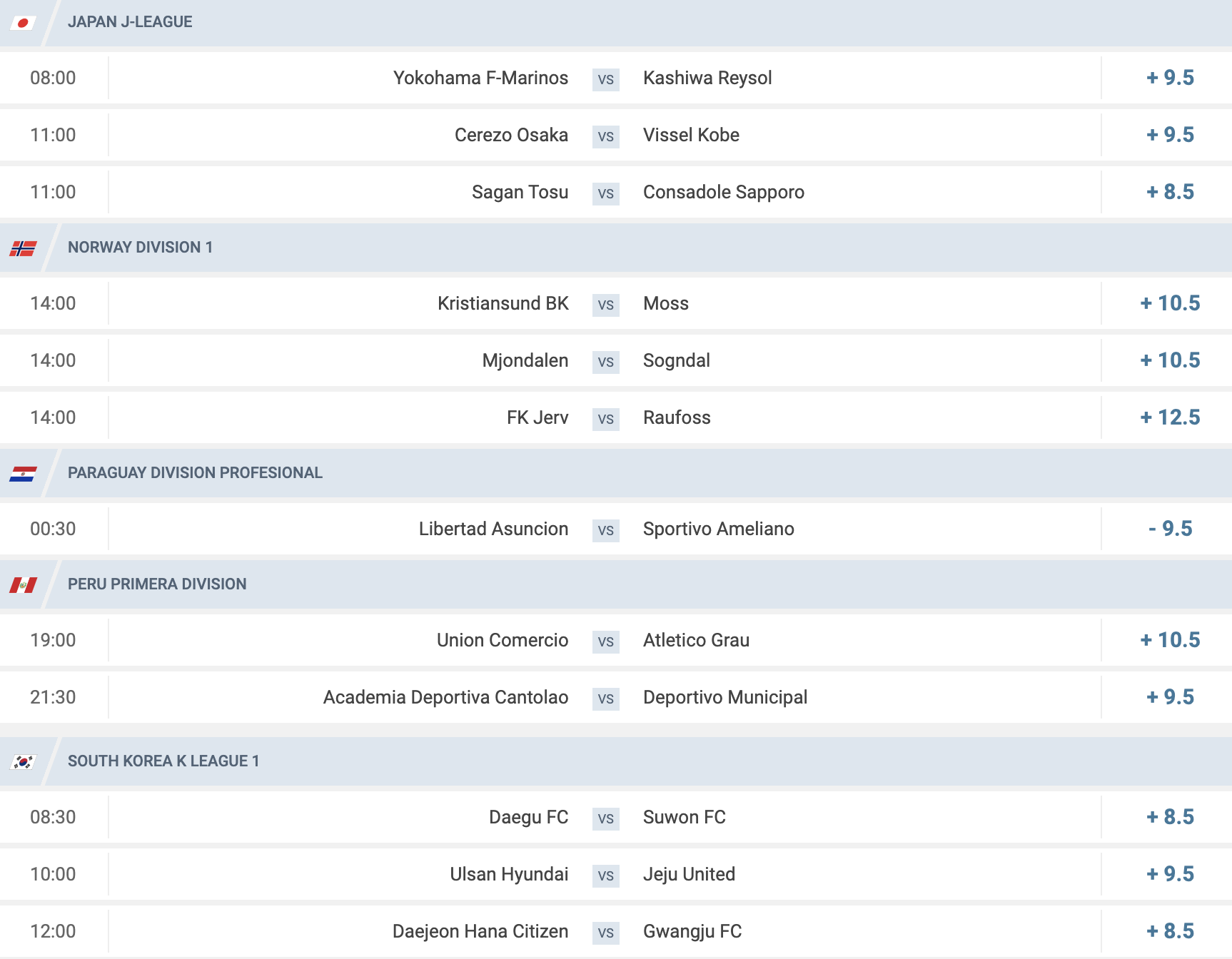Open the Japan J-League header
1232x959 pixels.
(x=130, y=22)
